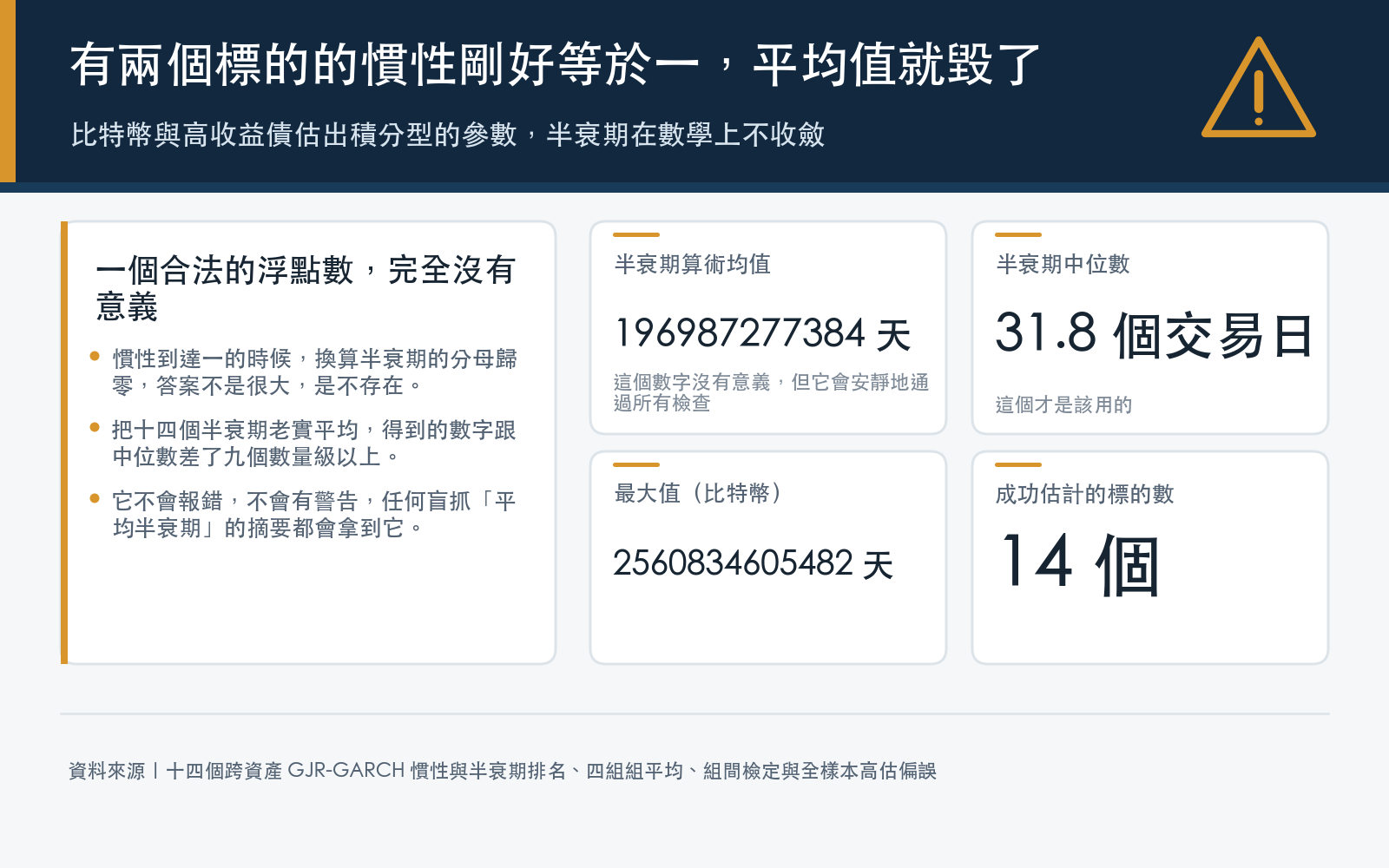Image resolution: width=1389 pixels, height=868 pixels.
Task: Click bullet starting 它不會報錯
Action: click(314, 514)
